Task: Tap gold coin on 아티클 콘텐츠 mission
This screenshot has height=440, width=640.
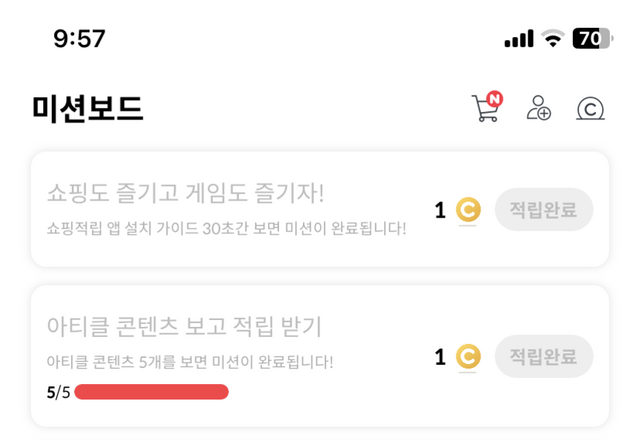Action: [x=468, y=357]
